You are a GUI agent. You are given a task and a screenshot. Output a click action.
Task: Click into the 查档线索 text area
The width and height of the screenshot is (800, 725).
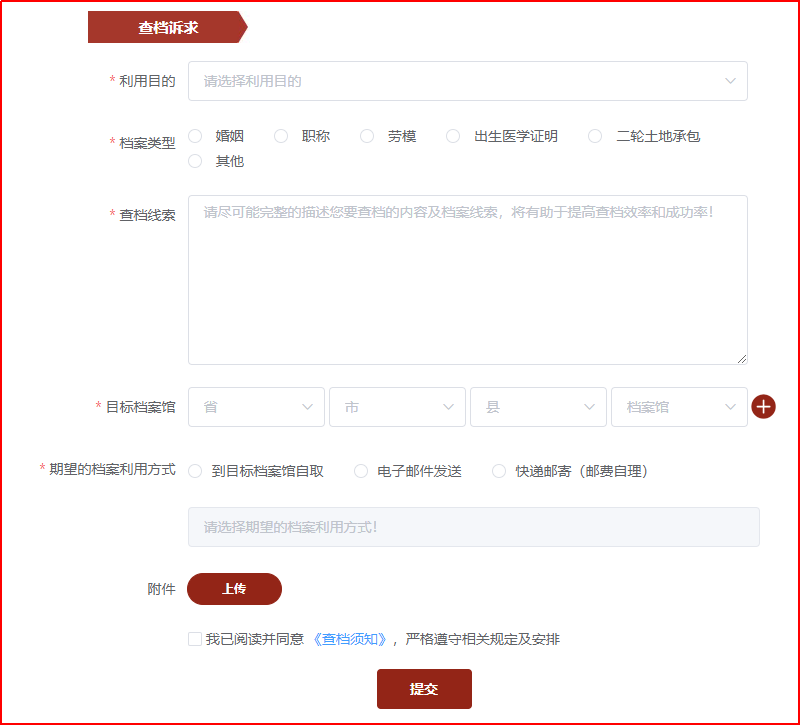point(467,280)
